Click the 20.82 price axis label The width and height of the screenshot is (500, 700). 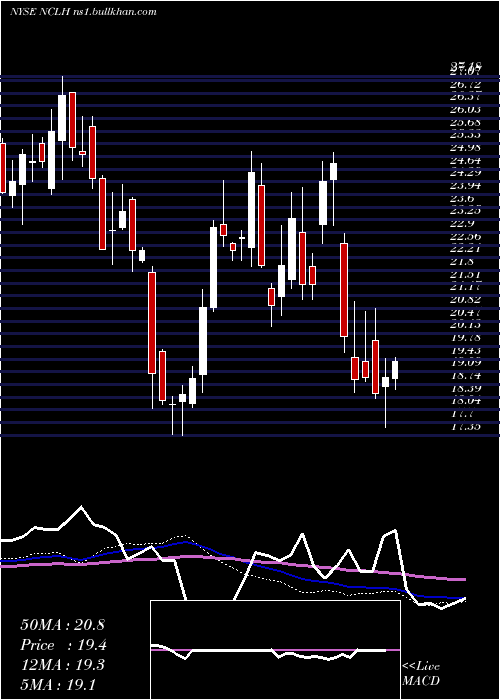[465, 300]
